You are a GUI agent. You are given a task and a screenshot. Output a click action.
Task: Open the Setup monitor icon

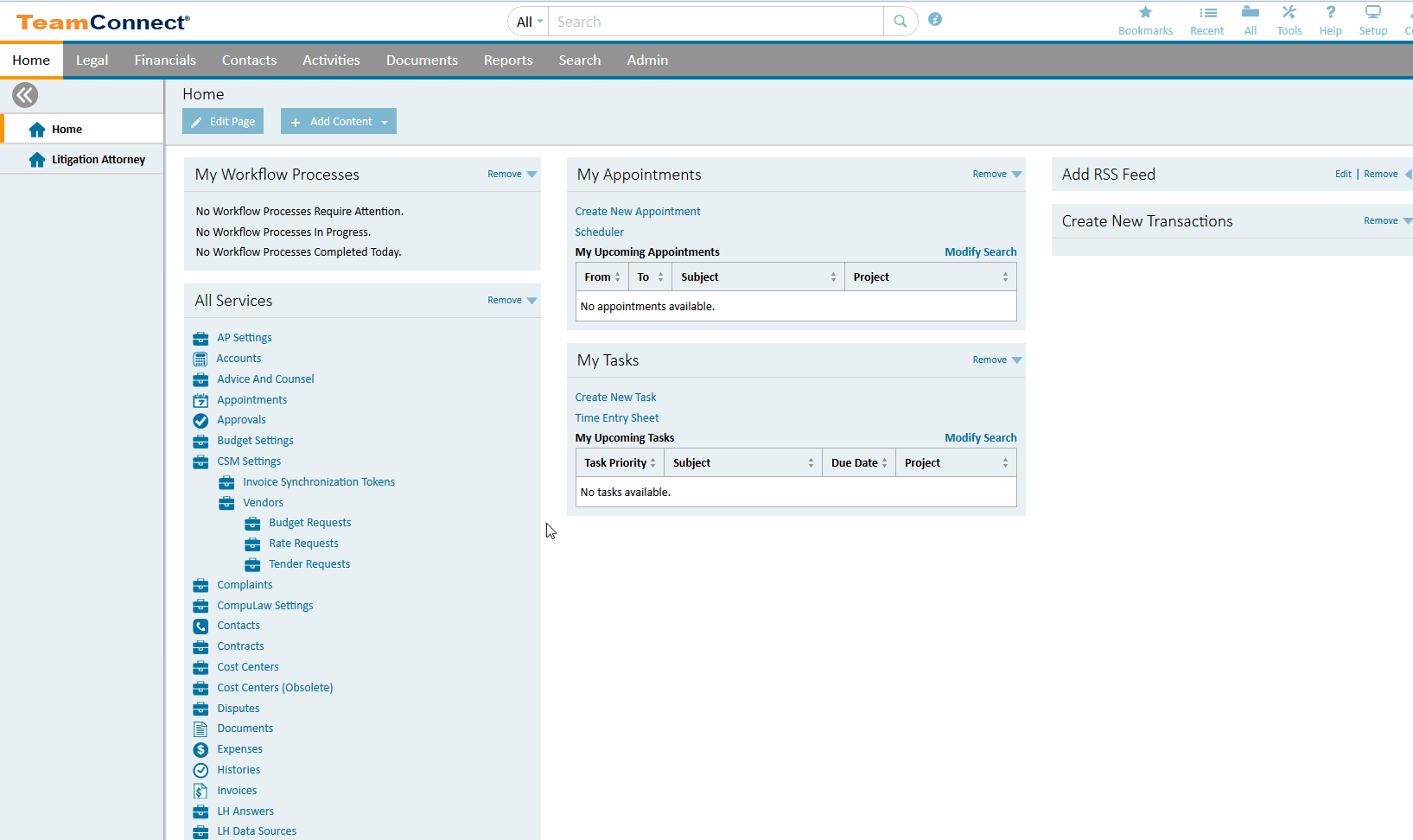click(1372, 12)
